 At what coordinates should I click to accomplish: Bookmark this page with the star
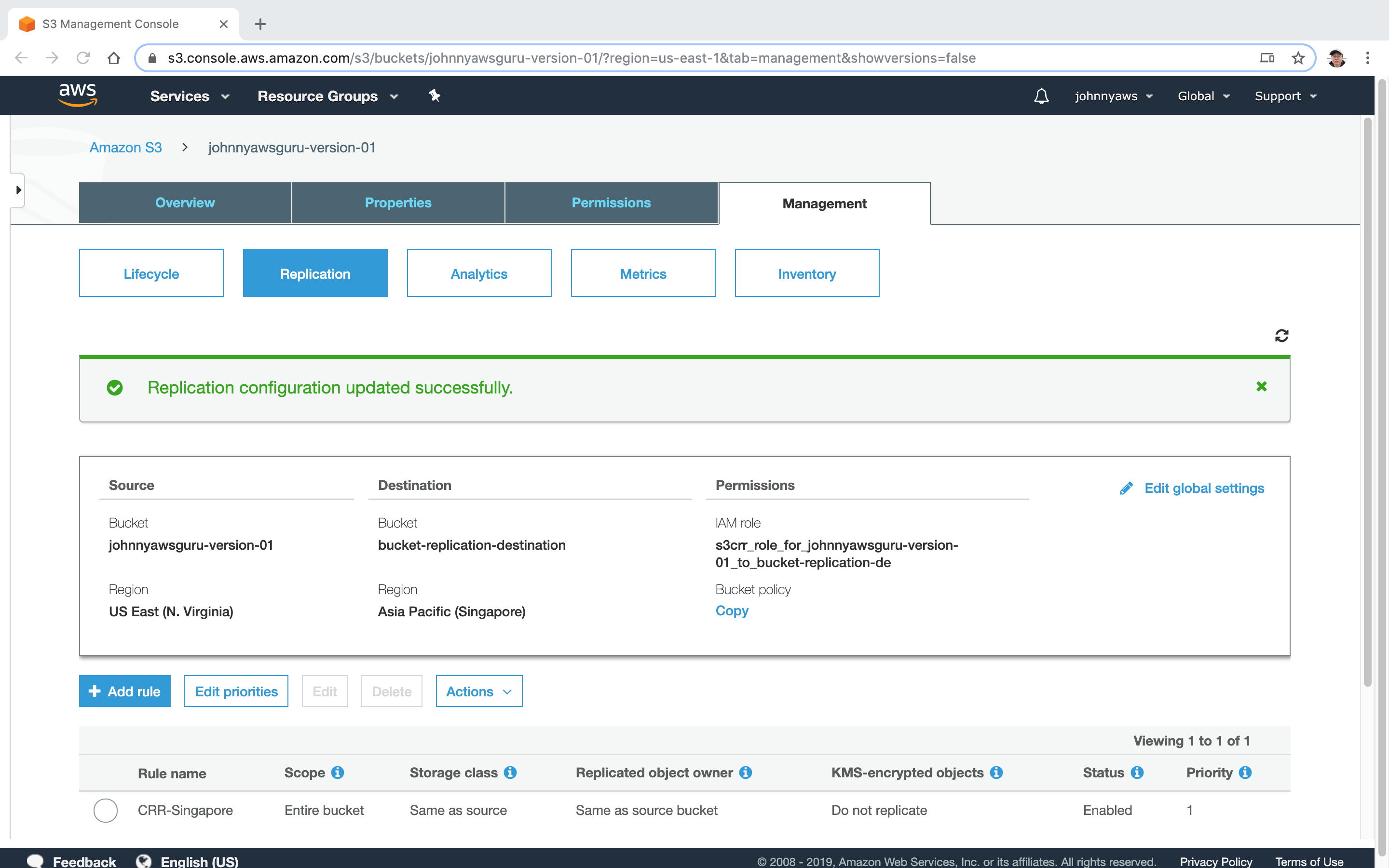click(x=1298, y=58)
